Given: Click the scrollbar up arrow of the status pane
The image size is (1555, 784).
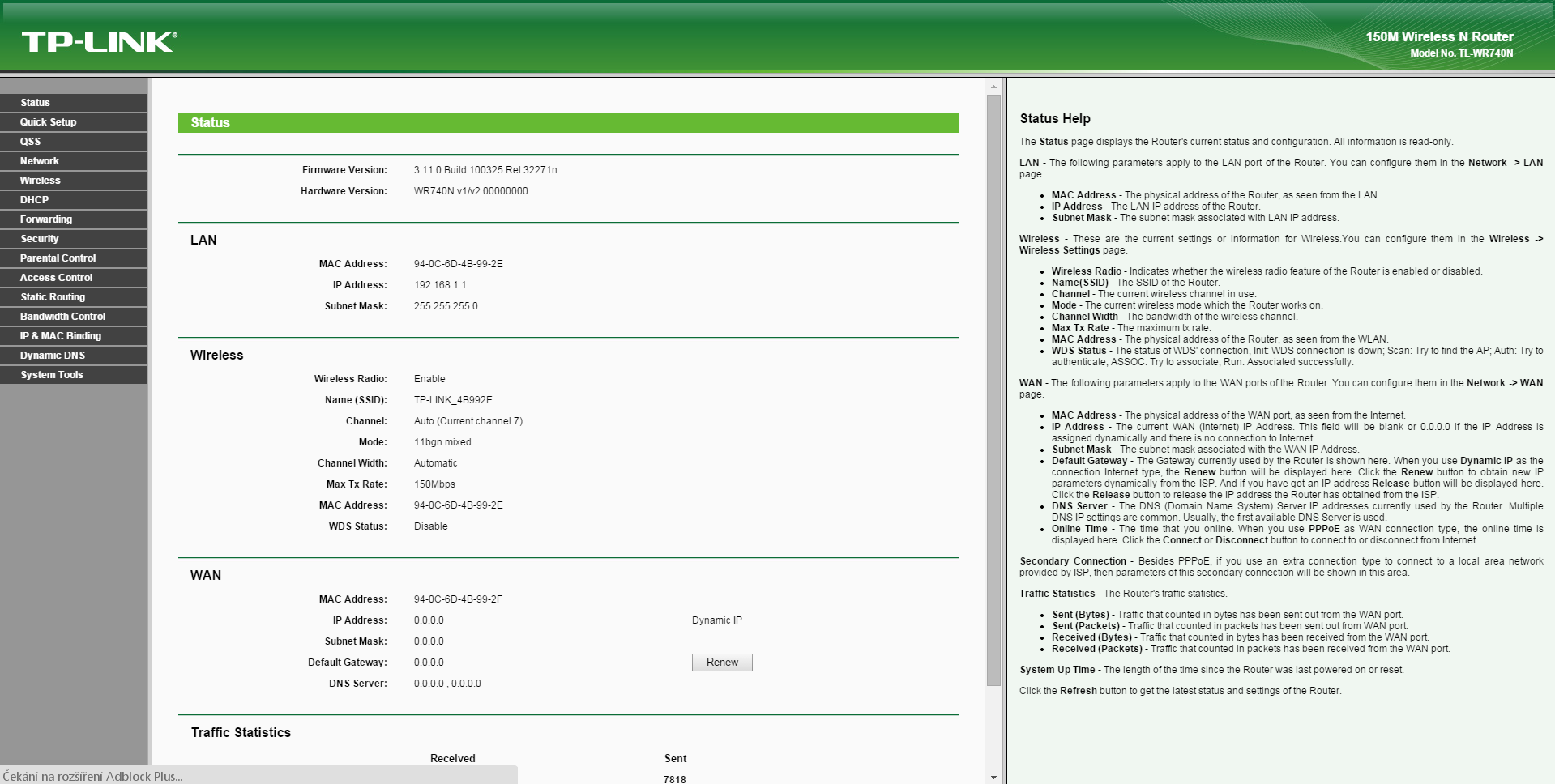Looking at the screenshot, I should pyautogui.click(x=993, y=87).
